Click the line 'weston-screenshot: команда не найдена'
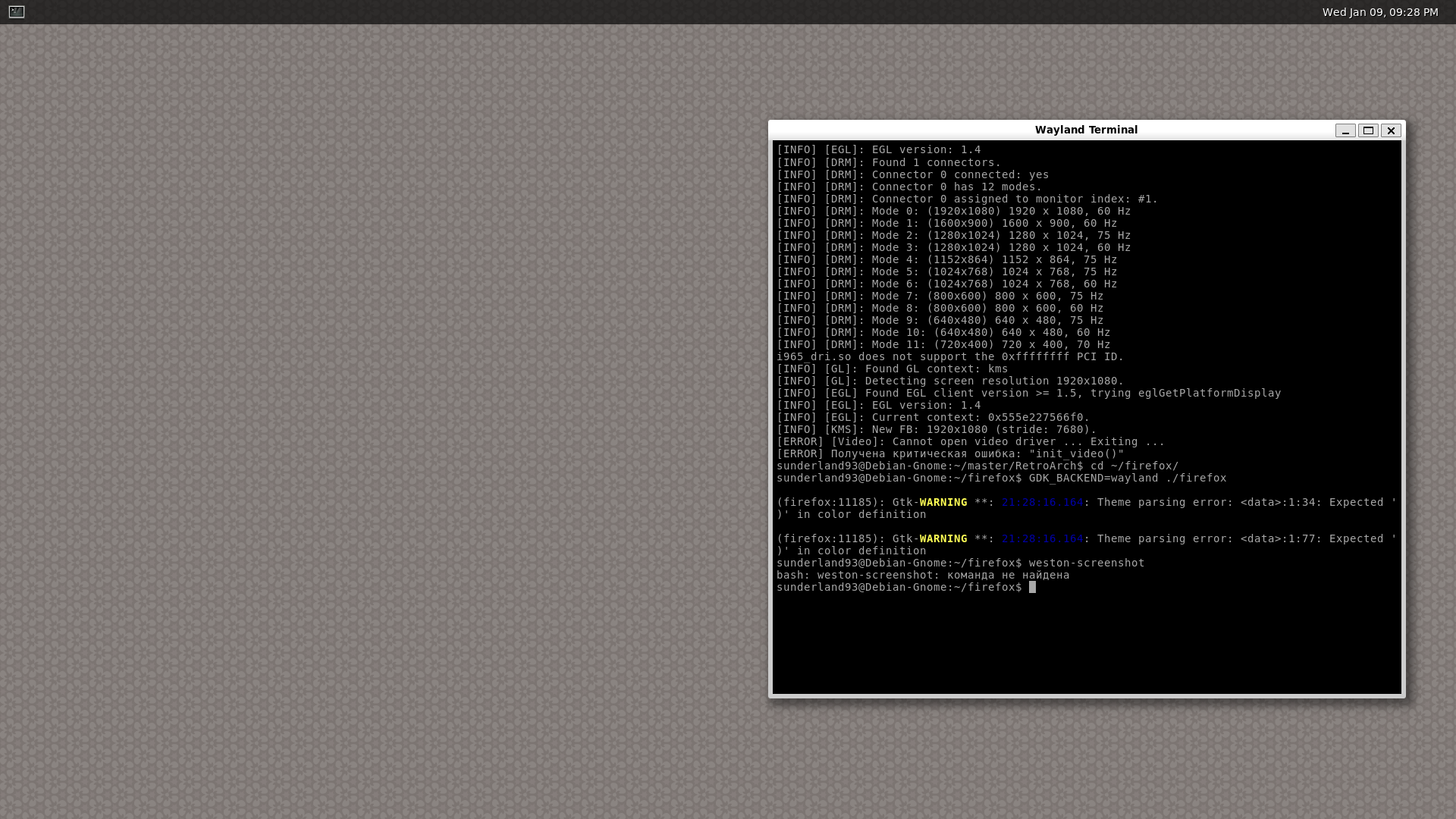 pyautogui.click(x=923, y=575)
